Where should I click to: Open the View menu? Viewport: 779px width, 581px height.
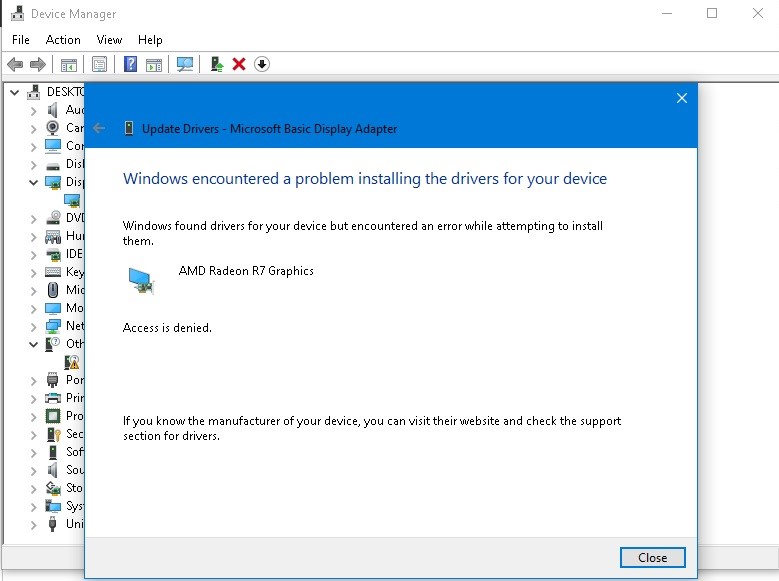(109, 40)
